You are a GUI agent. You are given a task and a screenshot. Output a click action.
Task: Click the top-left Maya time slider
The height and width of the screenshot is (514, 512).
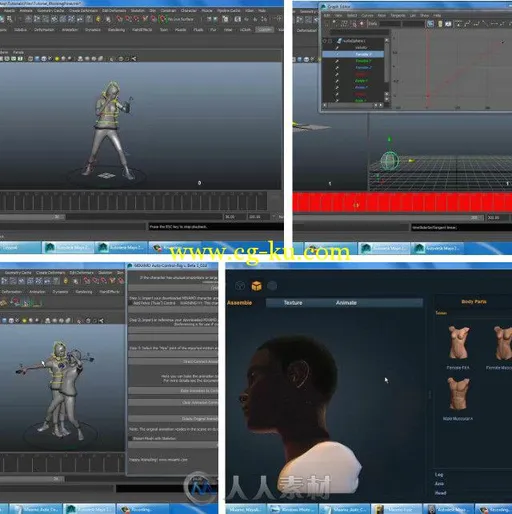[x=133, y=201]
